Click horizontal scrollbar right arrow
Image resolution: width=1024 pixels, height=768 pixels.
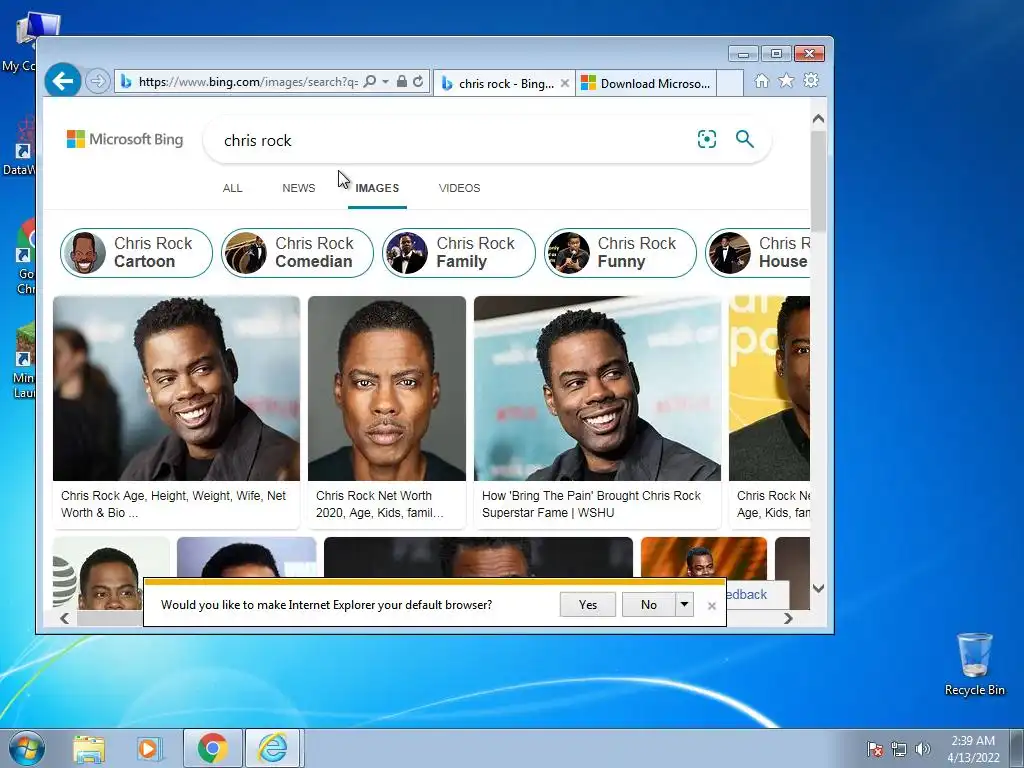click(x=788, y=618)
